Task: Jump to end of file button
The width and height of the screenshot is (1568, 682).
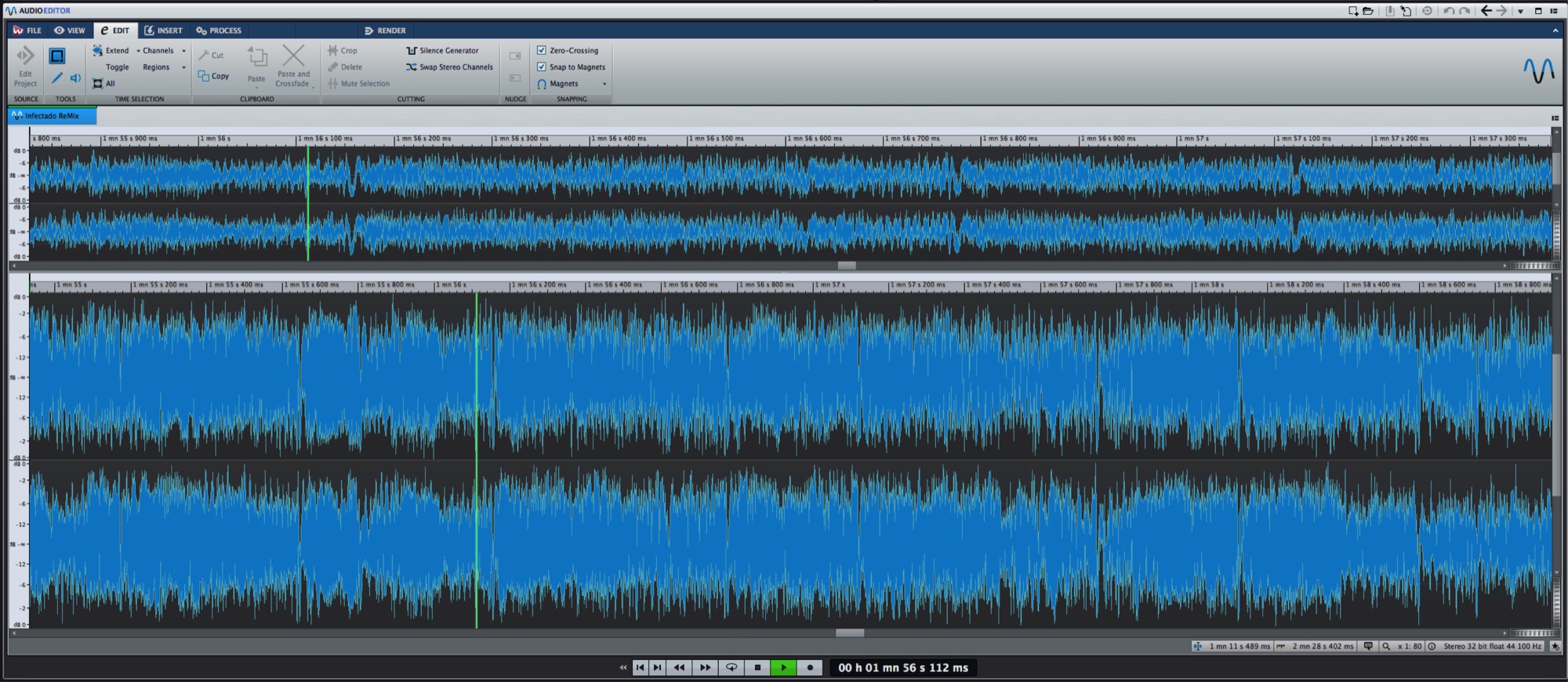Action: pyautogui.click(x=658, y=667)
